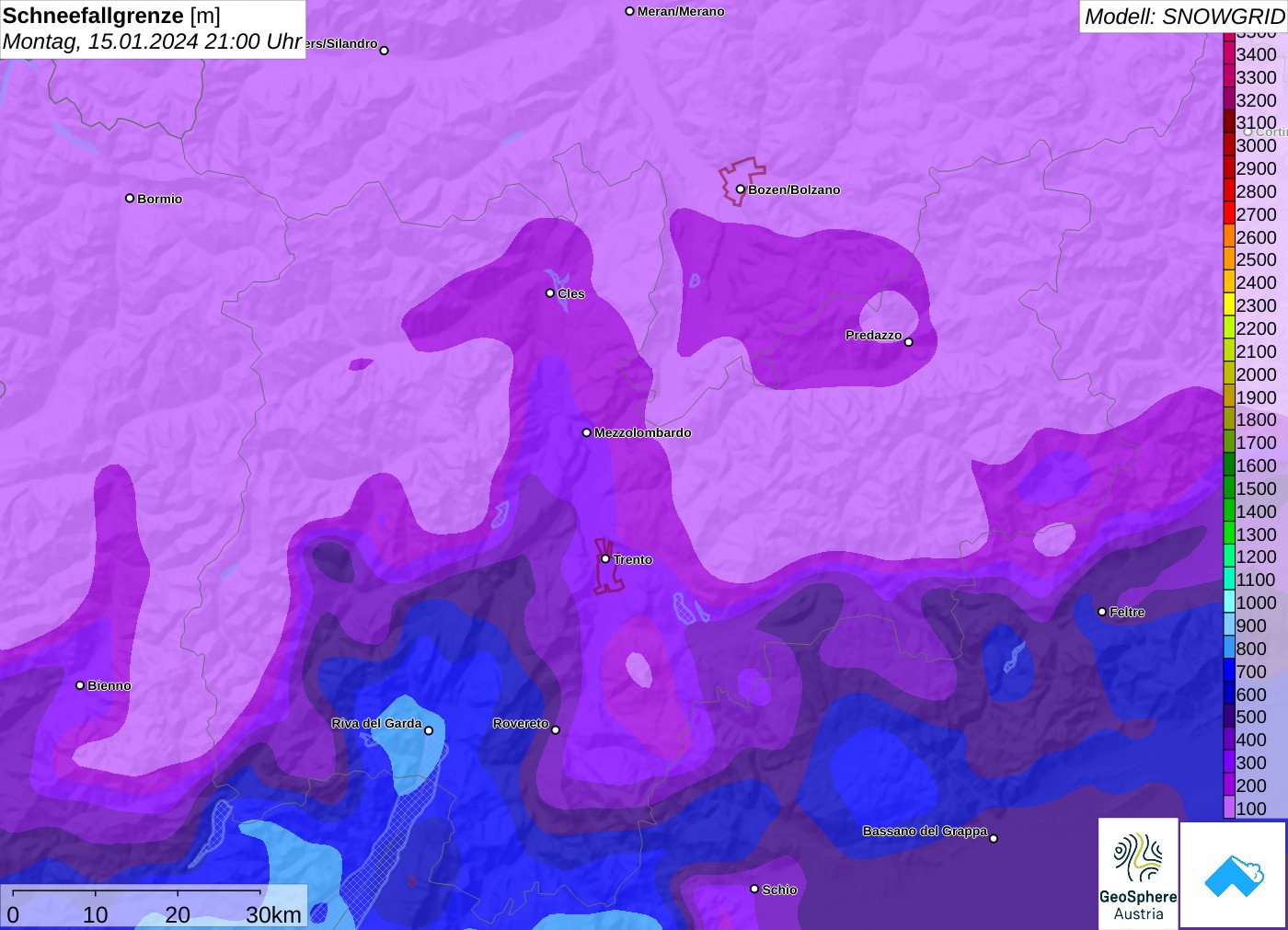Select the 3100 m dark red legend swatch
This screenshot has height=930, width=1288.
[x=1229, y=121]
